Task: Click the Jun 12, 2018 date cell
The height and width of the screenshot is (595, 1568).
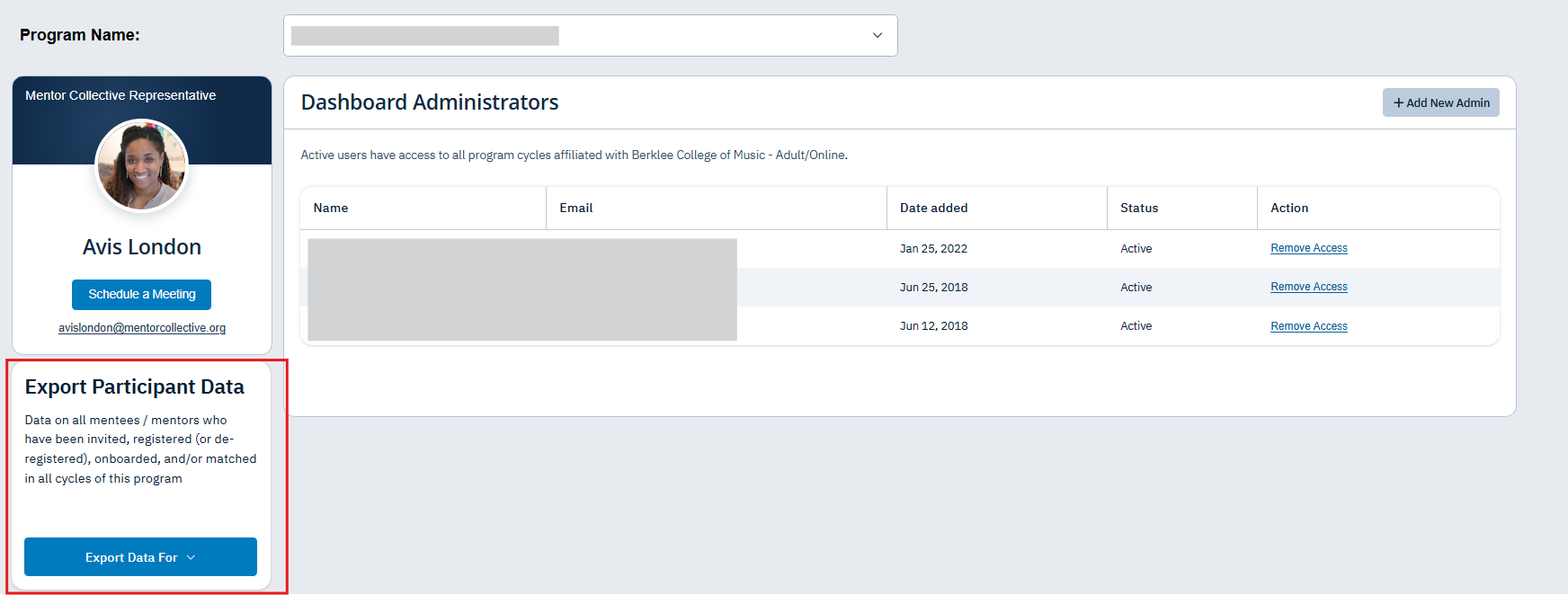Action: pos(933,326)
